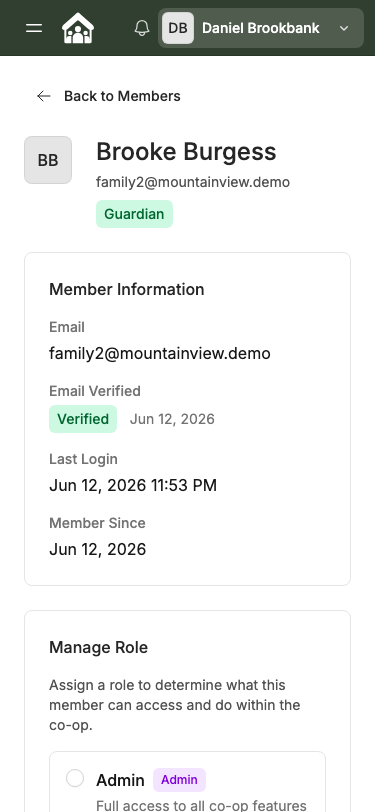Click the email value in Member Information
This screenshot has width=375, height=812.
[x=160, y=354]
